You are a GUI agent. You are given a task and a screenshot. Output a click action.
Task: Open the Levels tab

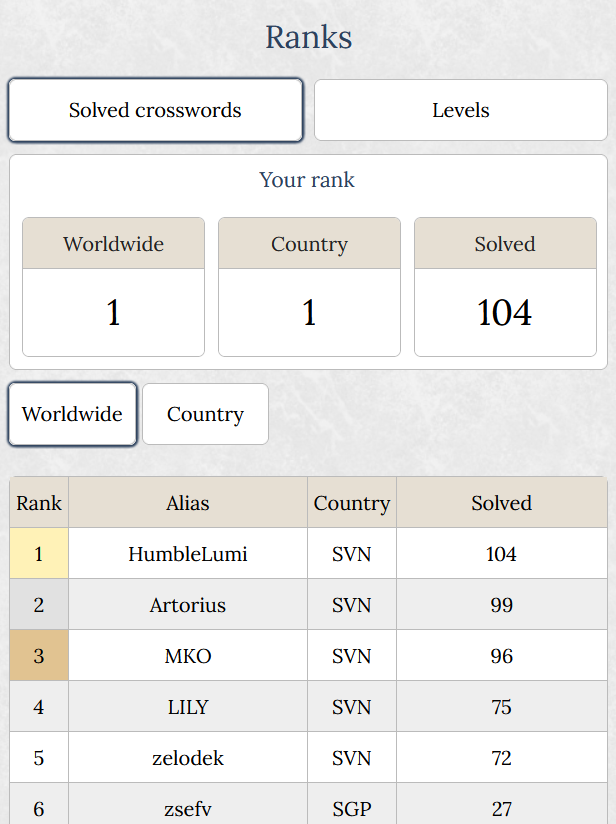click(460, 110)
